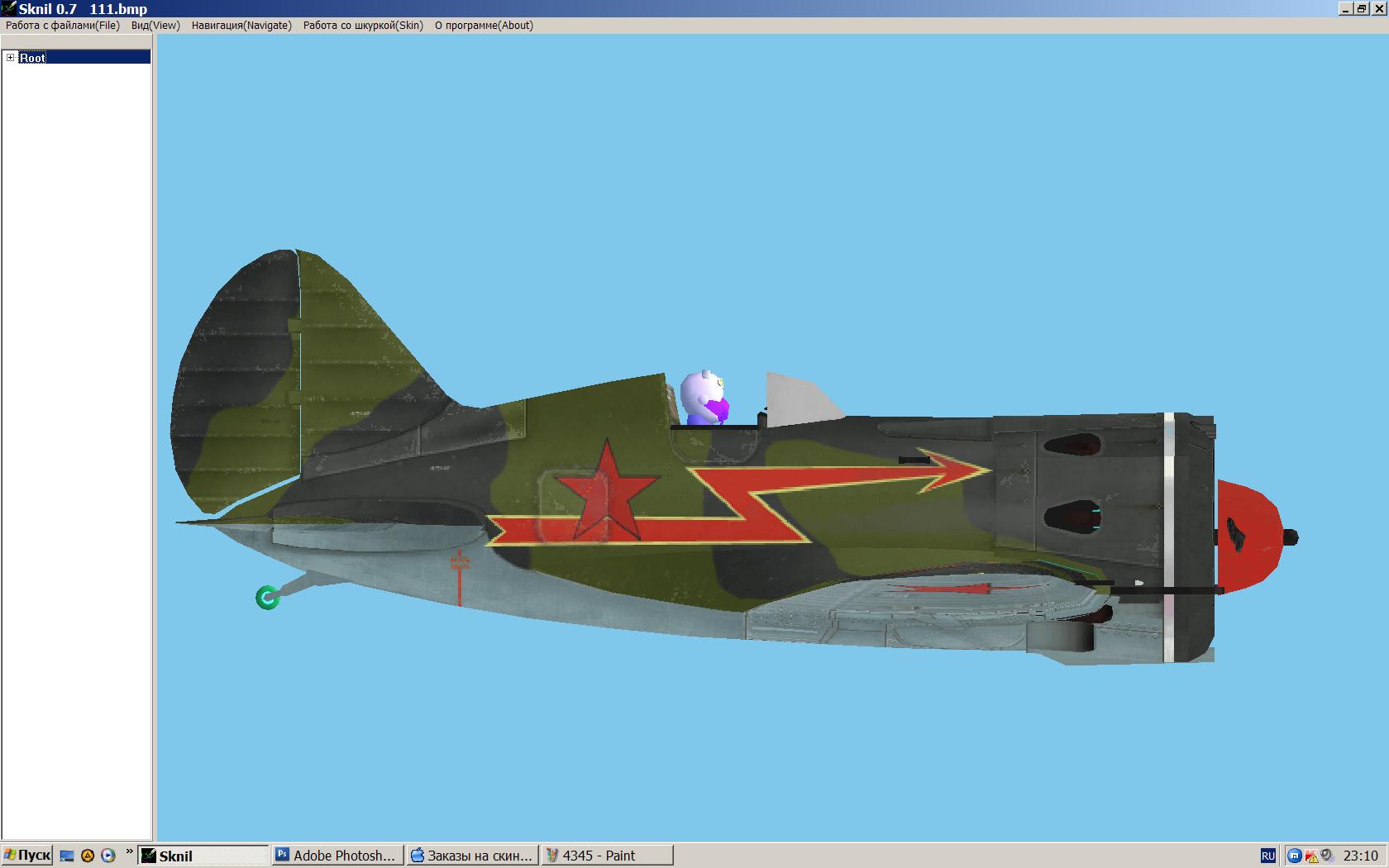Click the 23:10 system clock

click(x=1360, y=856)
